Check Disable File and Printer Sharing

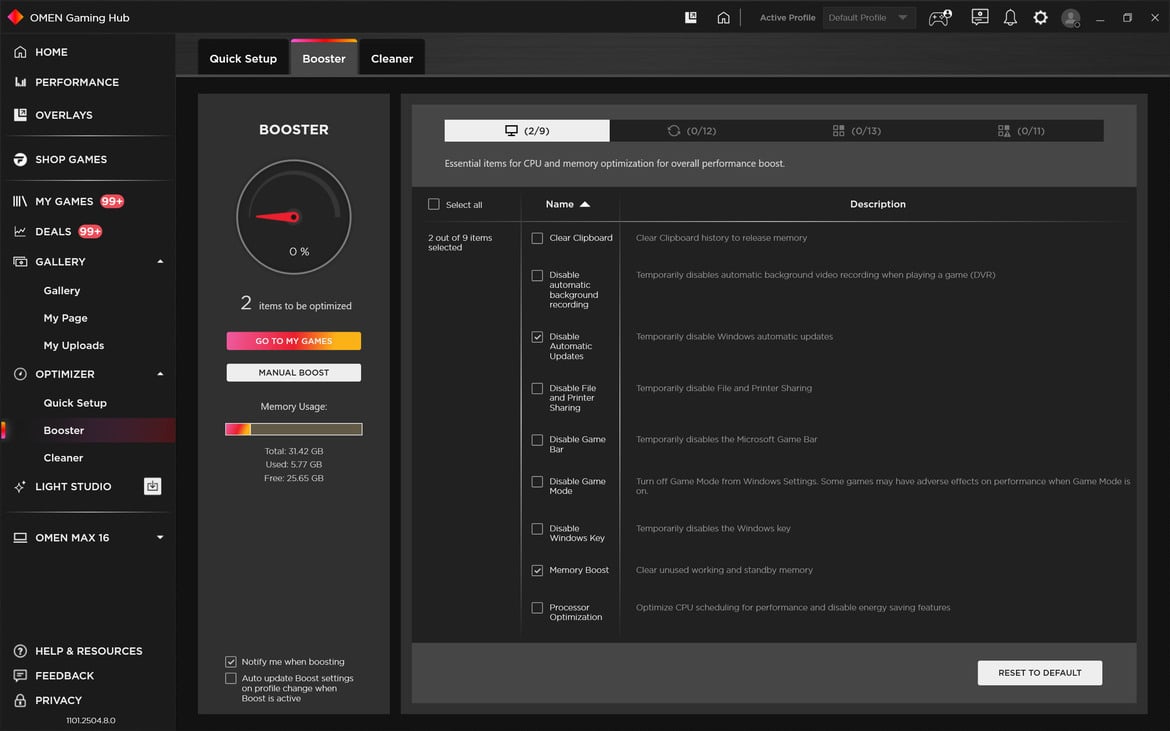coord(537,389)
